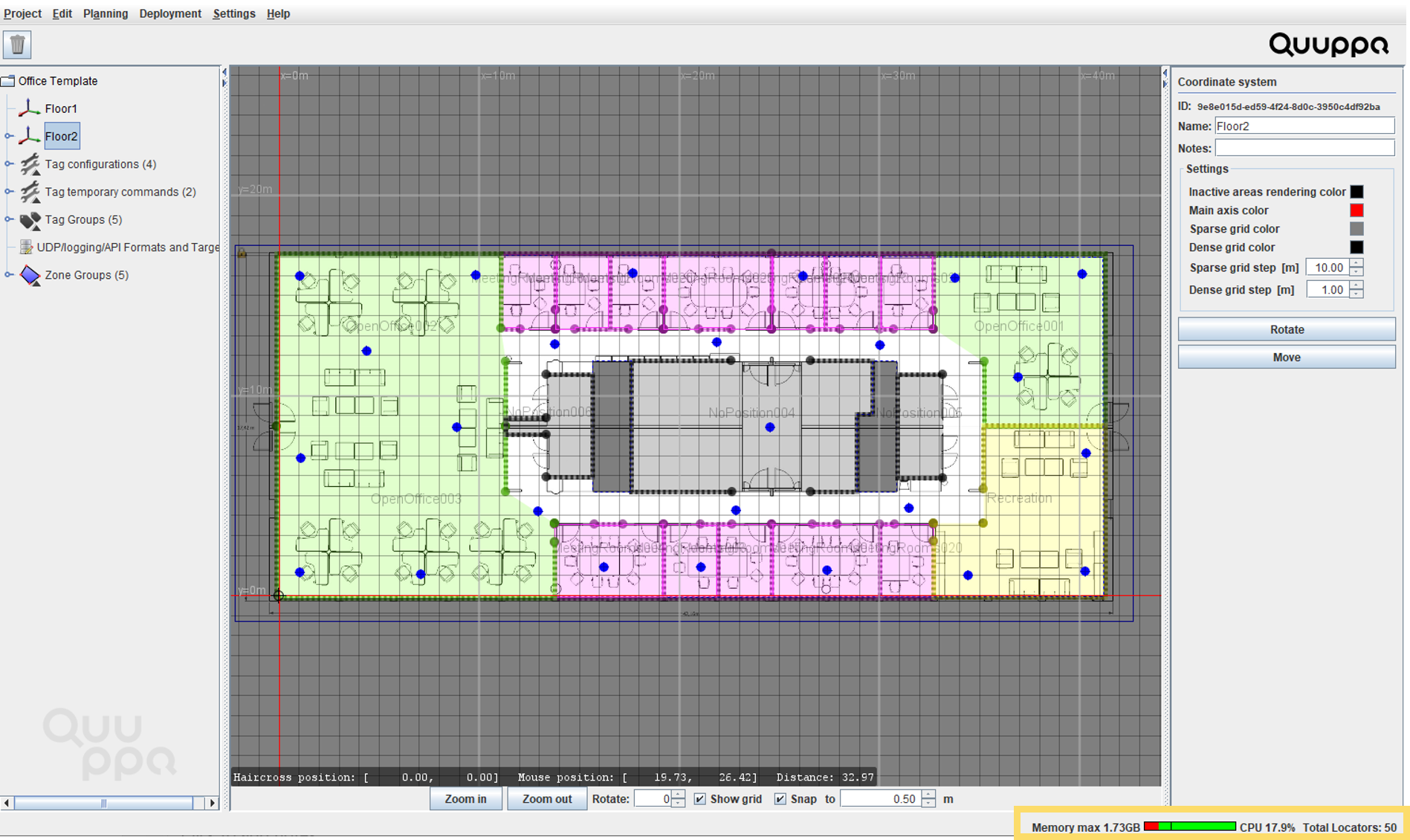Click the dense grid step field

point(1328,290)
